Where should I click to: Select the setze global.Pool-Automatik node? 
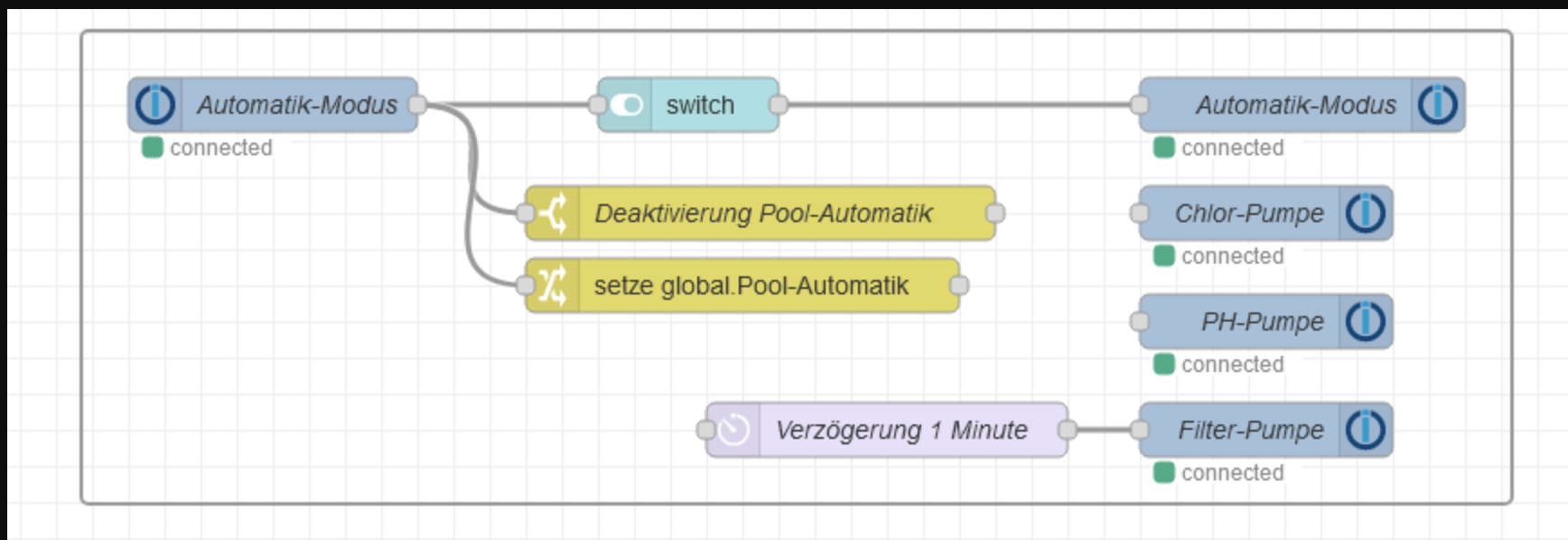[751, 285]
